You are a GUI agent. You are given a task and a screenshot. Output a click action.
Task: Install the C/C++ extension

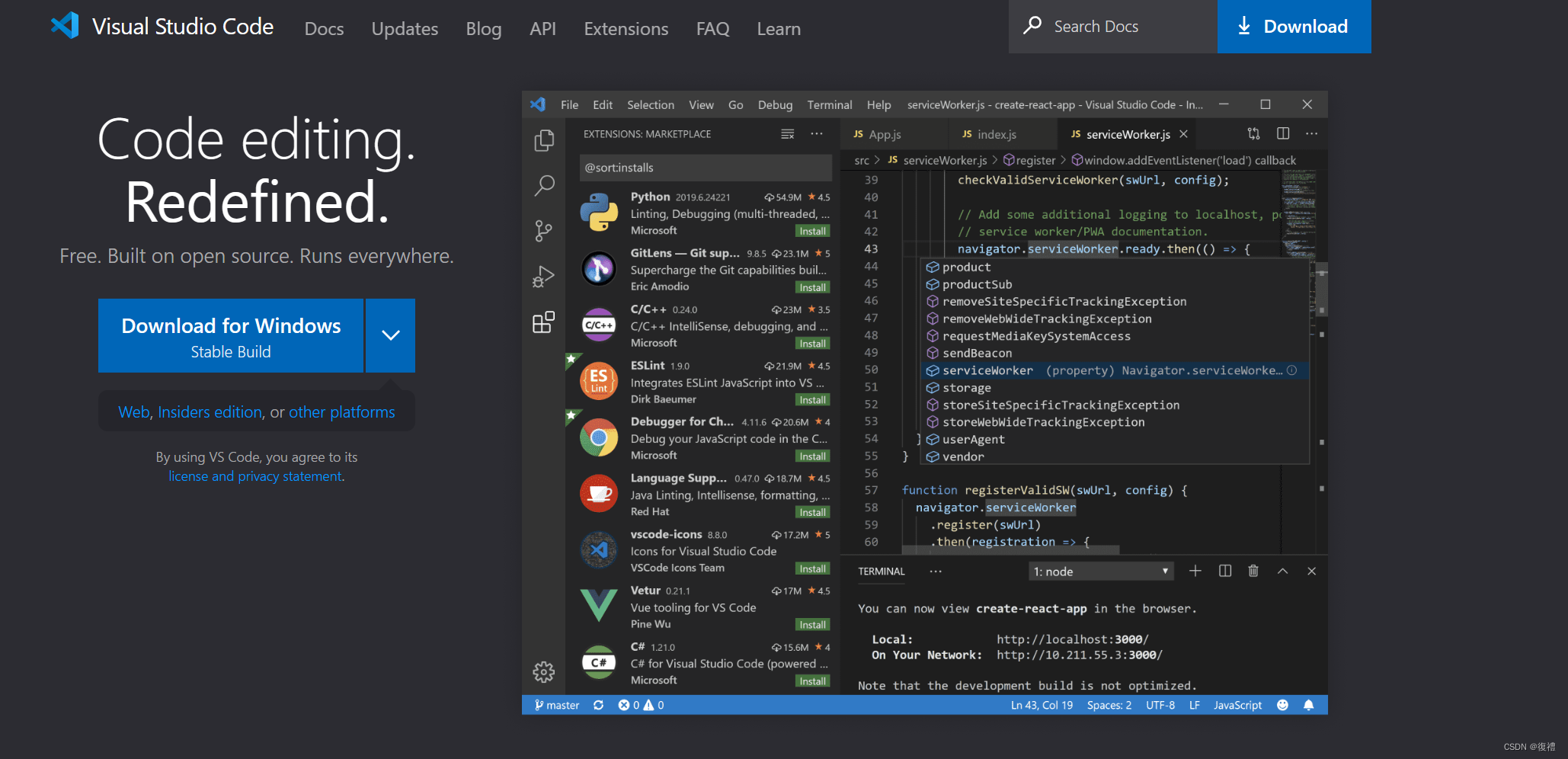point(812,344)
